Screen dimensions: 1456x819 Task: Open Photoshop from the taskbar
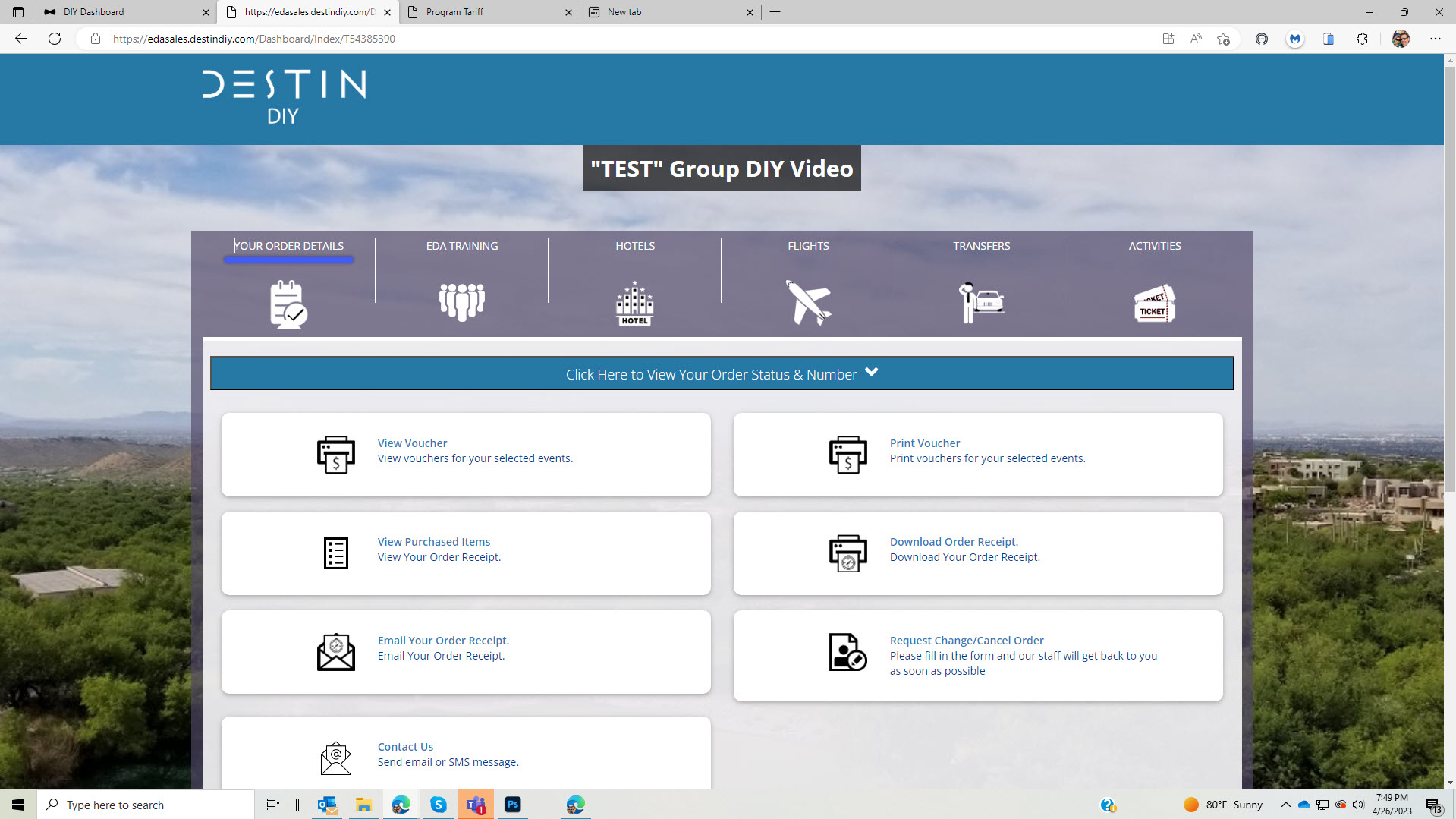513,805
